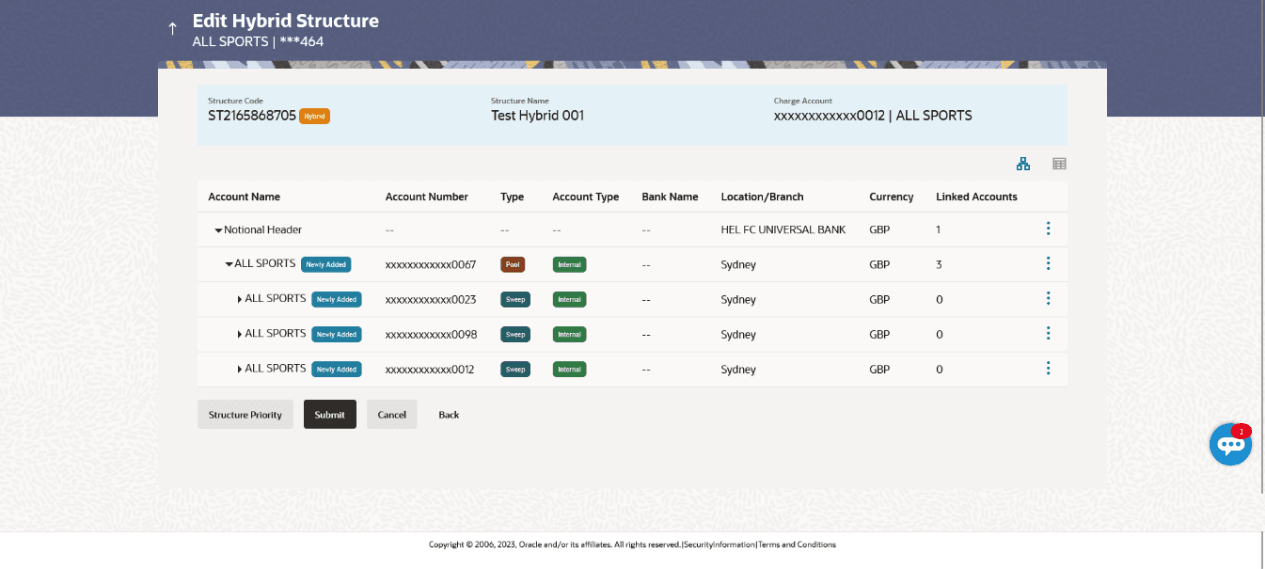Open kebab menu for account ending 0012
This screenshot has height=569, width=1265.
pos(1048,369)
